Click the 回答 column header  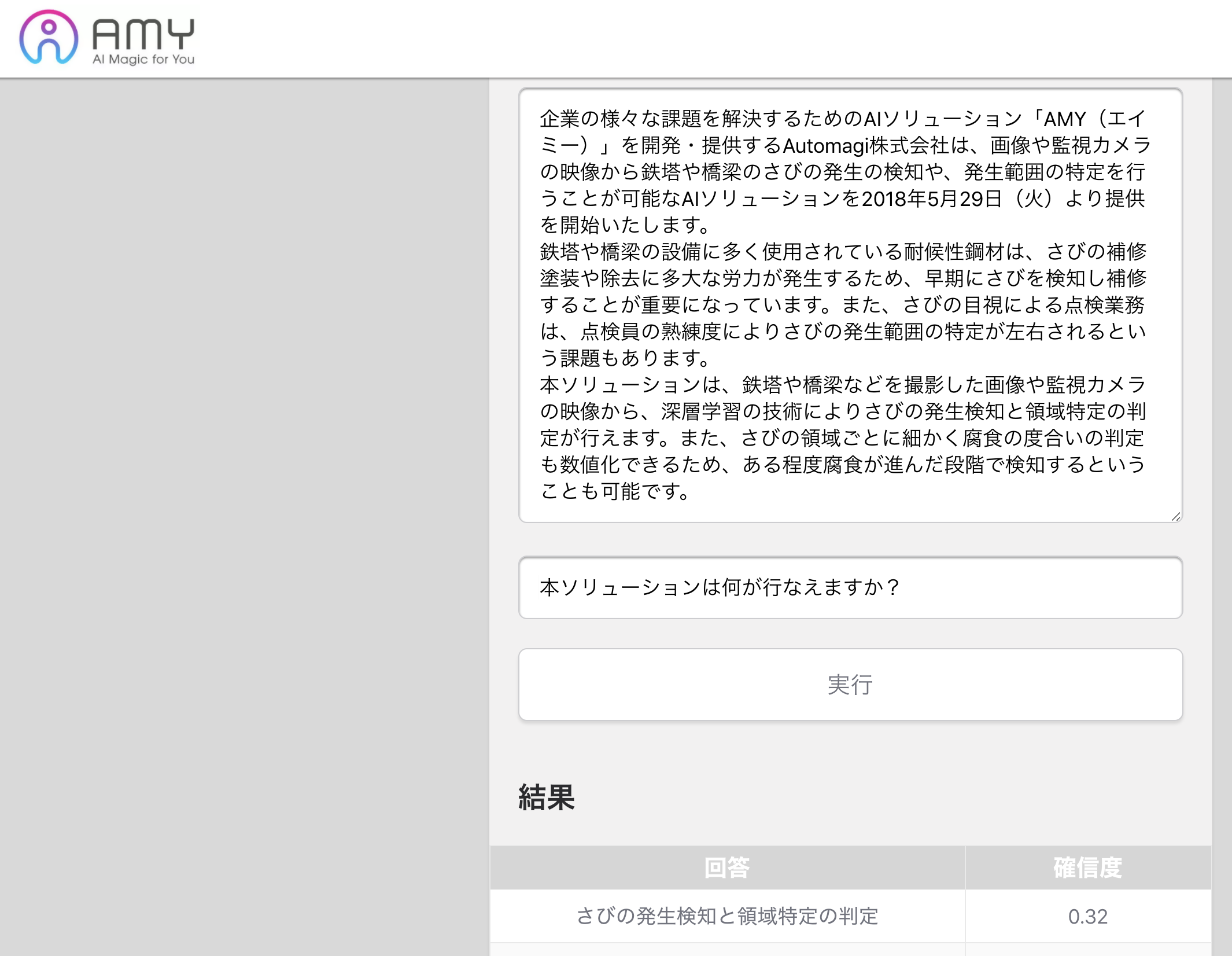click(727, 867)
